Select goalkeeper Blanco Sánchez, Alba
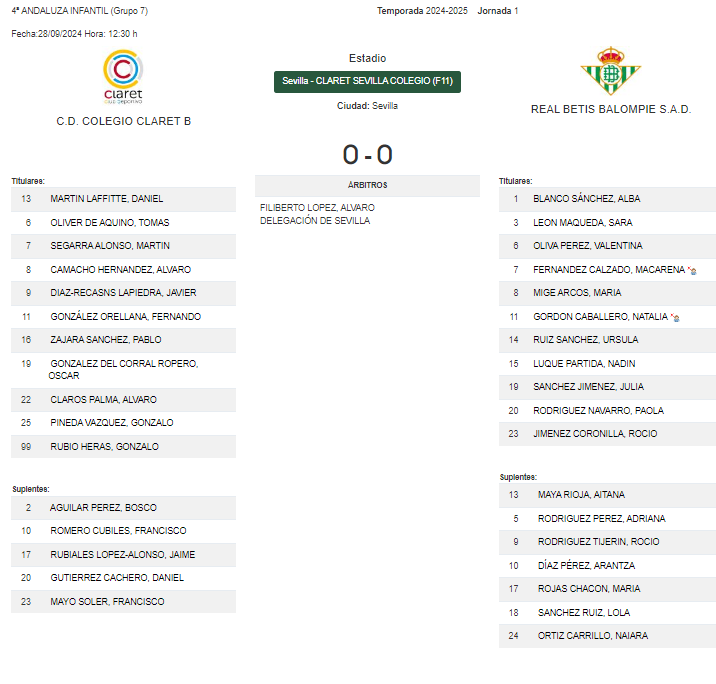Screen dimensions: 716x684 coord(607,199)
